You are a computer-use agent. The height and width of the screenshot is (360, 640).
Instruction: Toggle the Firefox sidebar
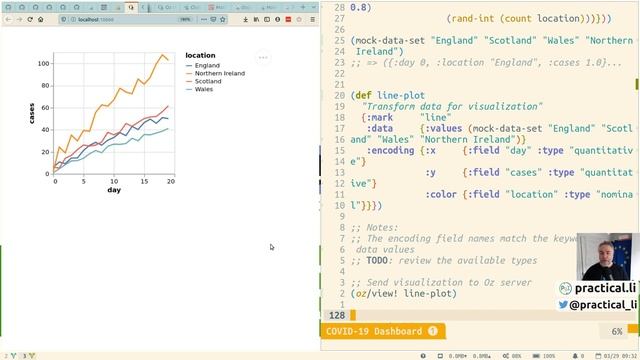[267, 19]
